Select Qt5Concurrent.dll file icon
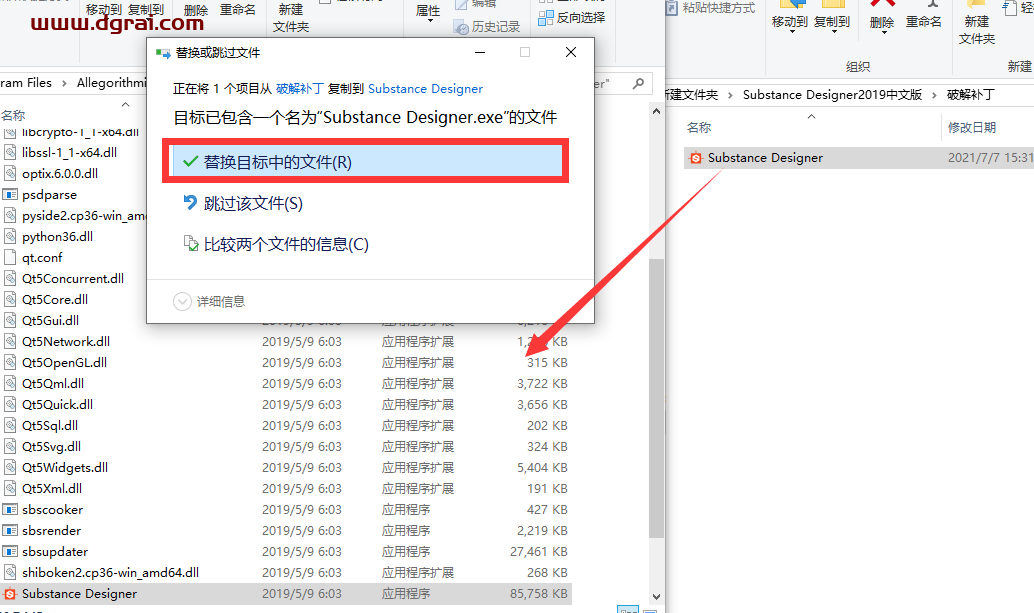 (10, 278)
